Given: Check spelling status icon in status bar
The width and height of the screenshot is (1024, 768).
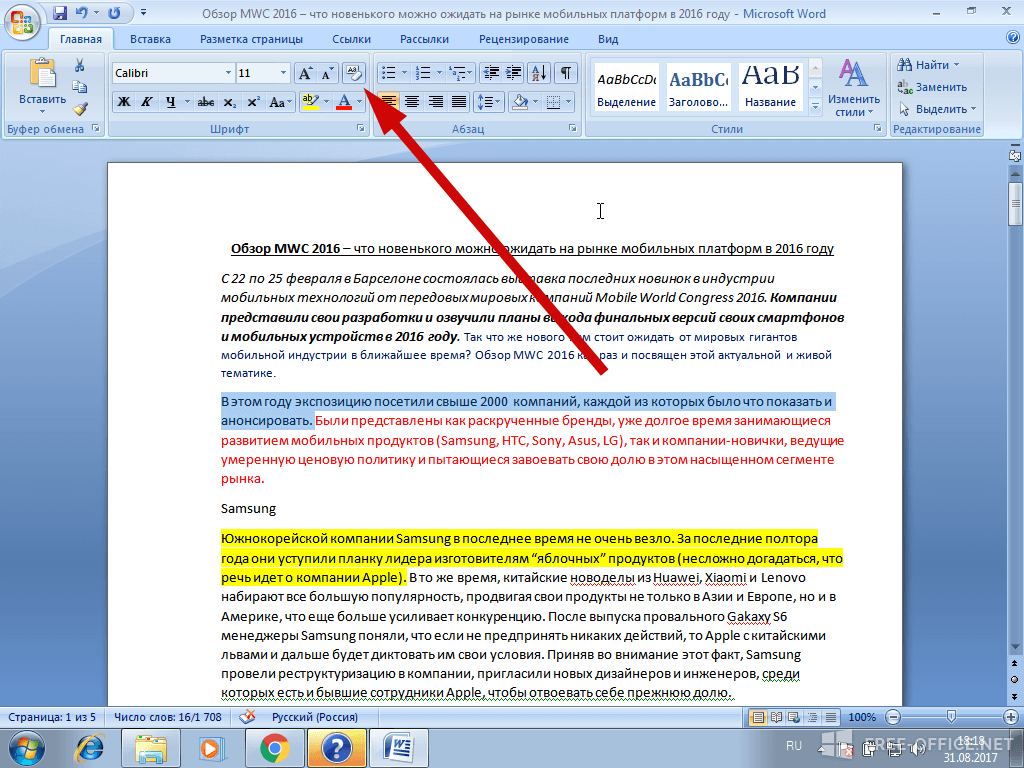Looking at the screenshot, I should point(247,716).
